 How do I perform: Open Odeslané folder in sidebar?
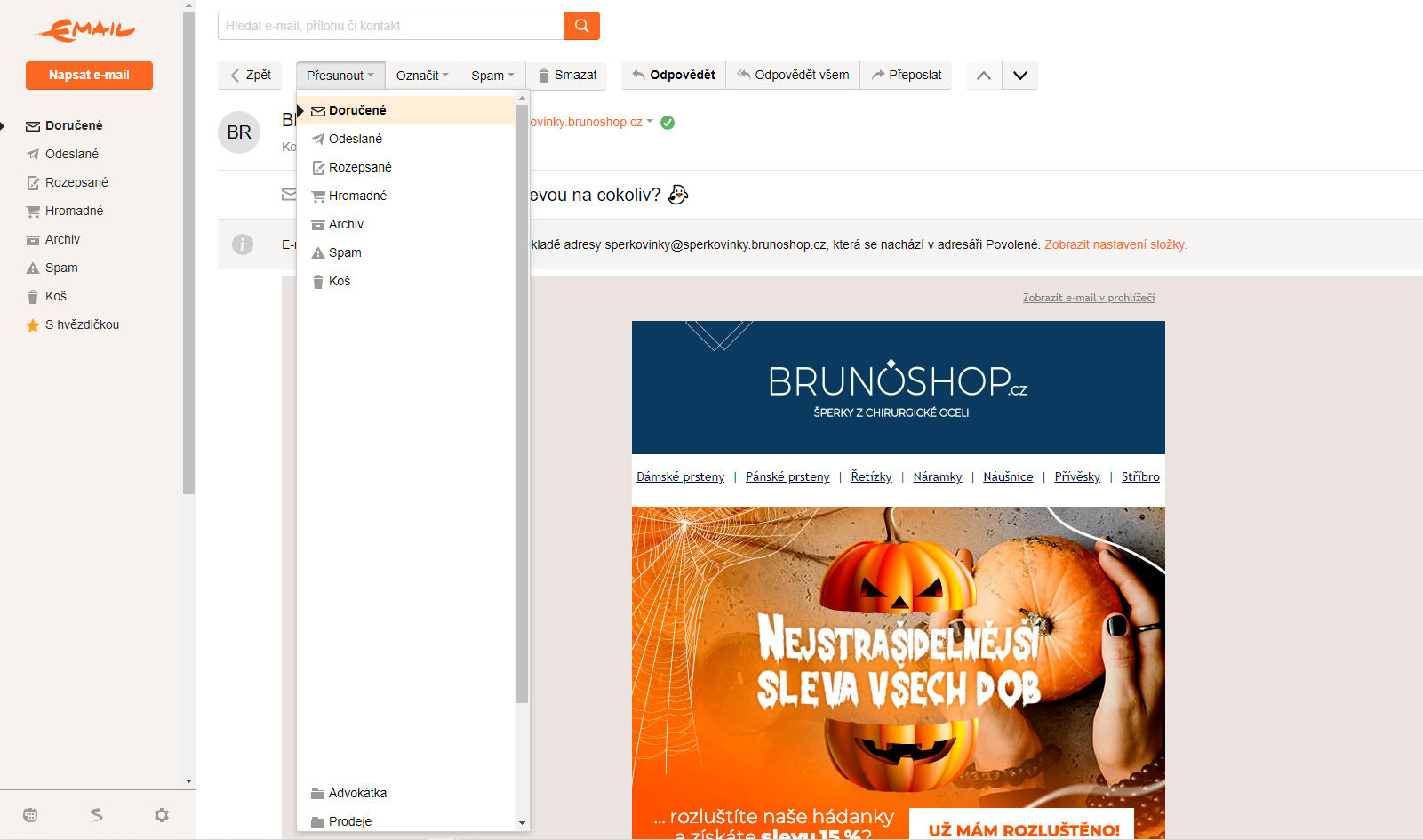click(72, 154)
